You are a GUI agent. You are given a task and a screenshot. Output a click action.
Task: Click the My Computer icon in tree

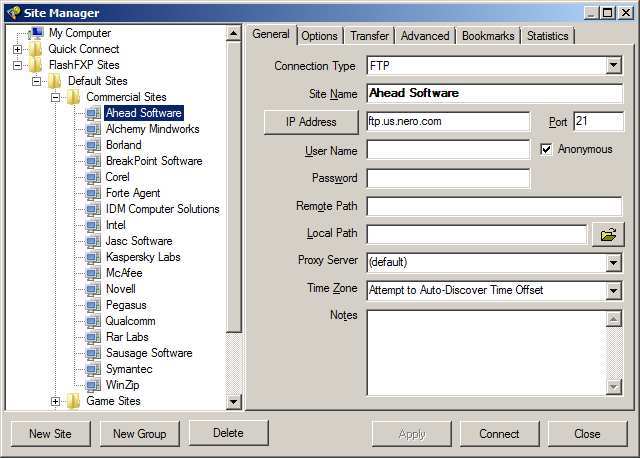(36, 33)
